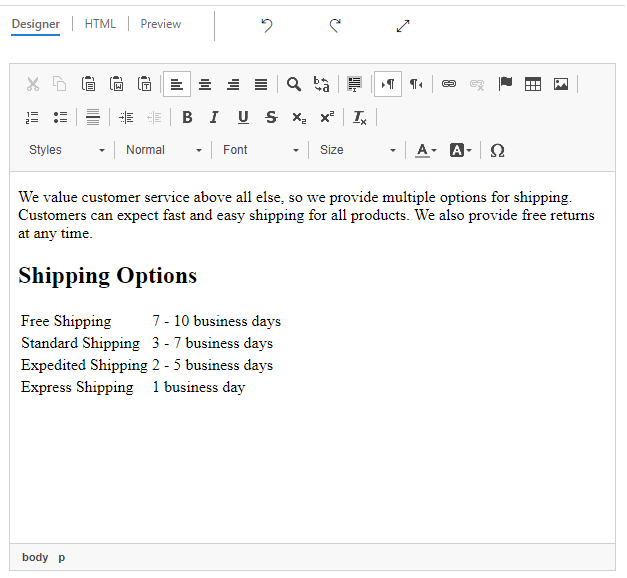
Task: Toggle Bold formatting
Action: [187, 118]
